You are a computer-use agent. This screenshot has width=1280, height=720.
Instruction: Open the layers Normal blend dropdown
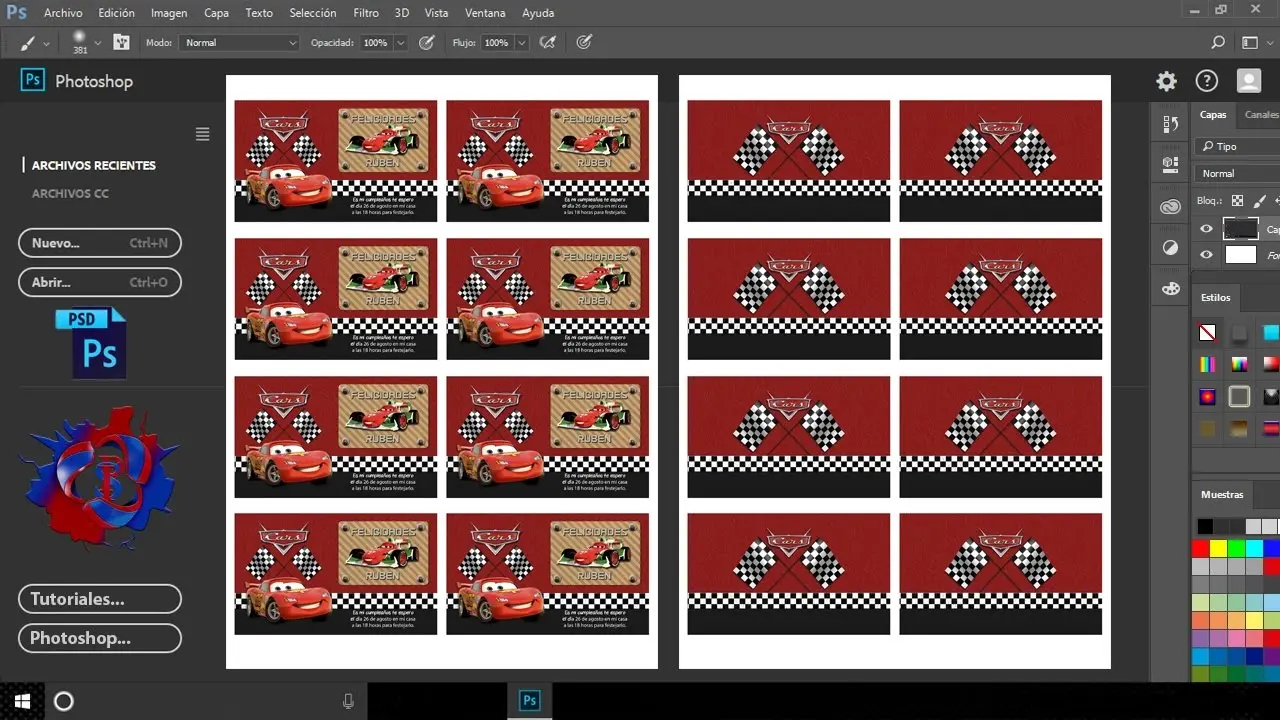[1220, 173]
